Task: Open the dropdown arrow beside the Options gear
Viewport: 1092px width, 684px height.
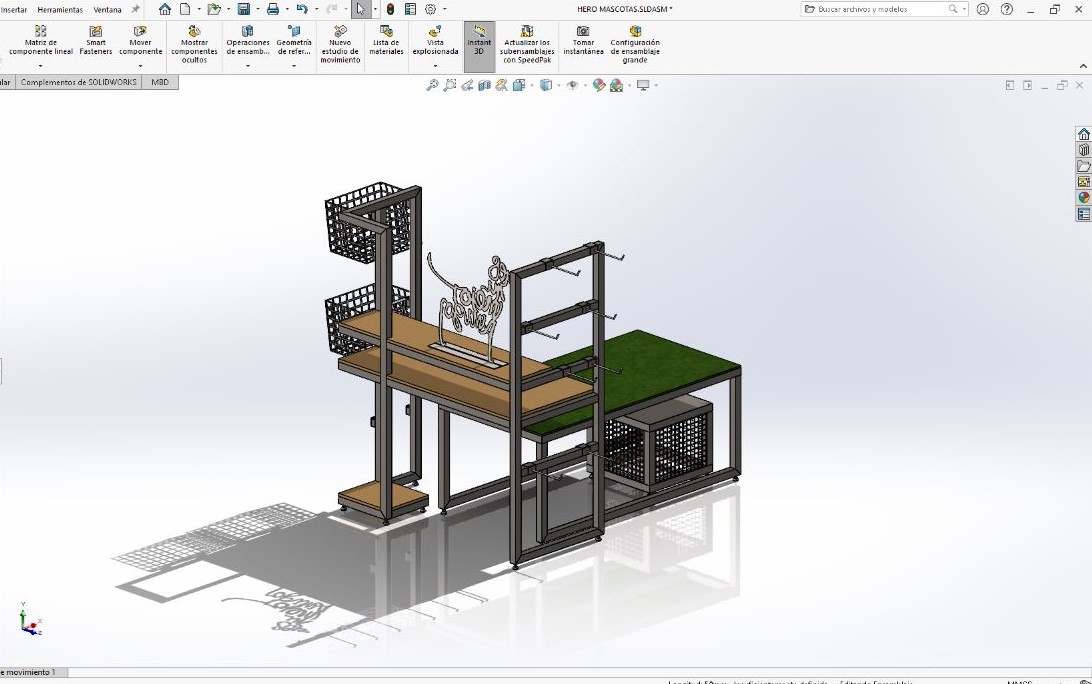Action: (444, 9)
